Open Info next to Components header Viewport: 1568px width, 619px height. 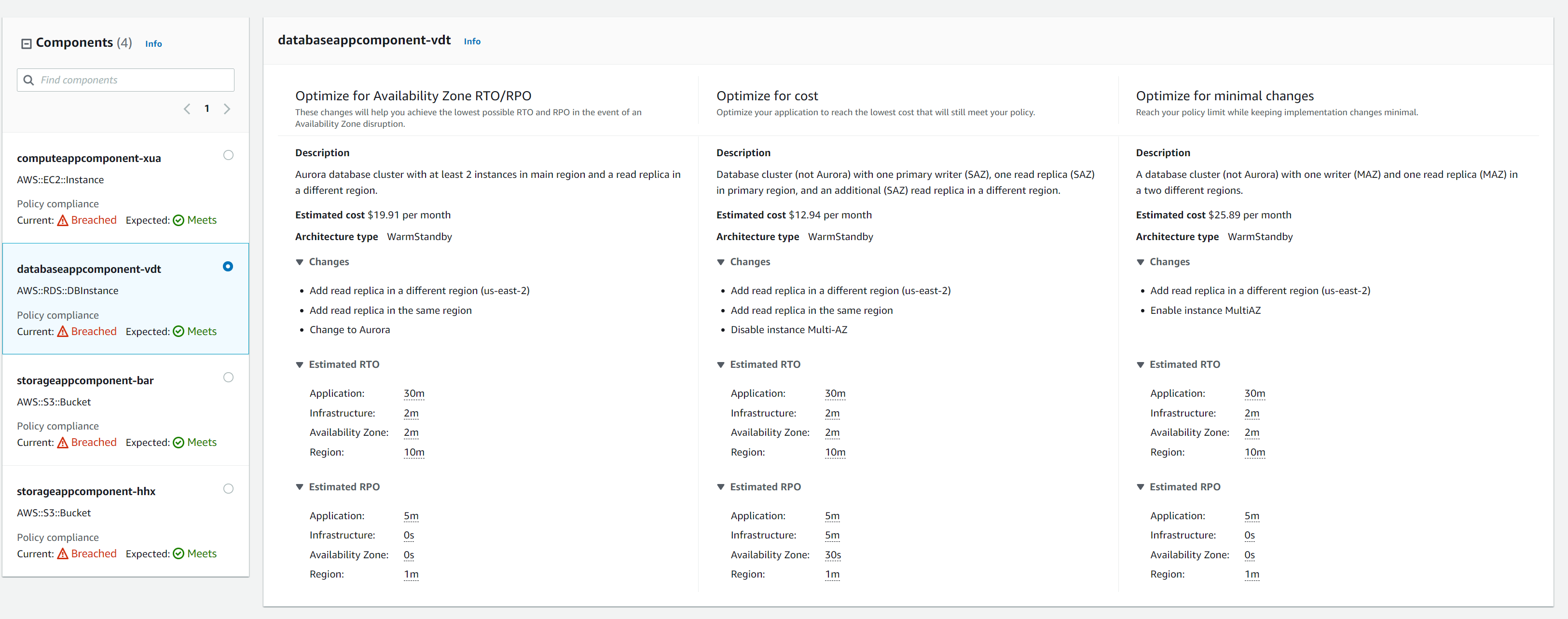tap(153, 43)
